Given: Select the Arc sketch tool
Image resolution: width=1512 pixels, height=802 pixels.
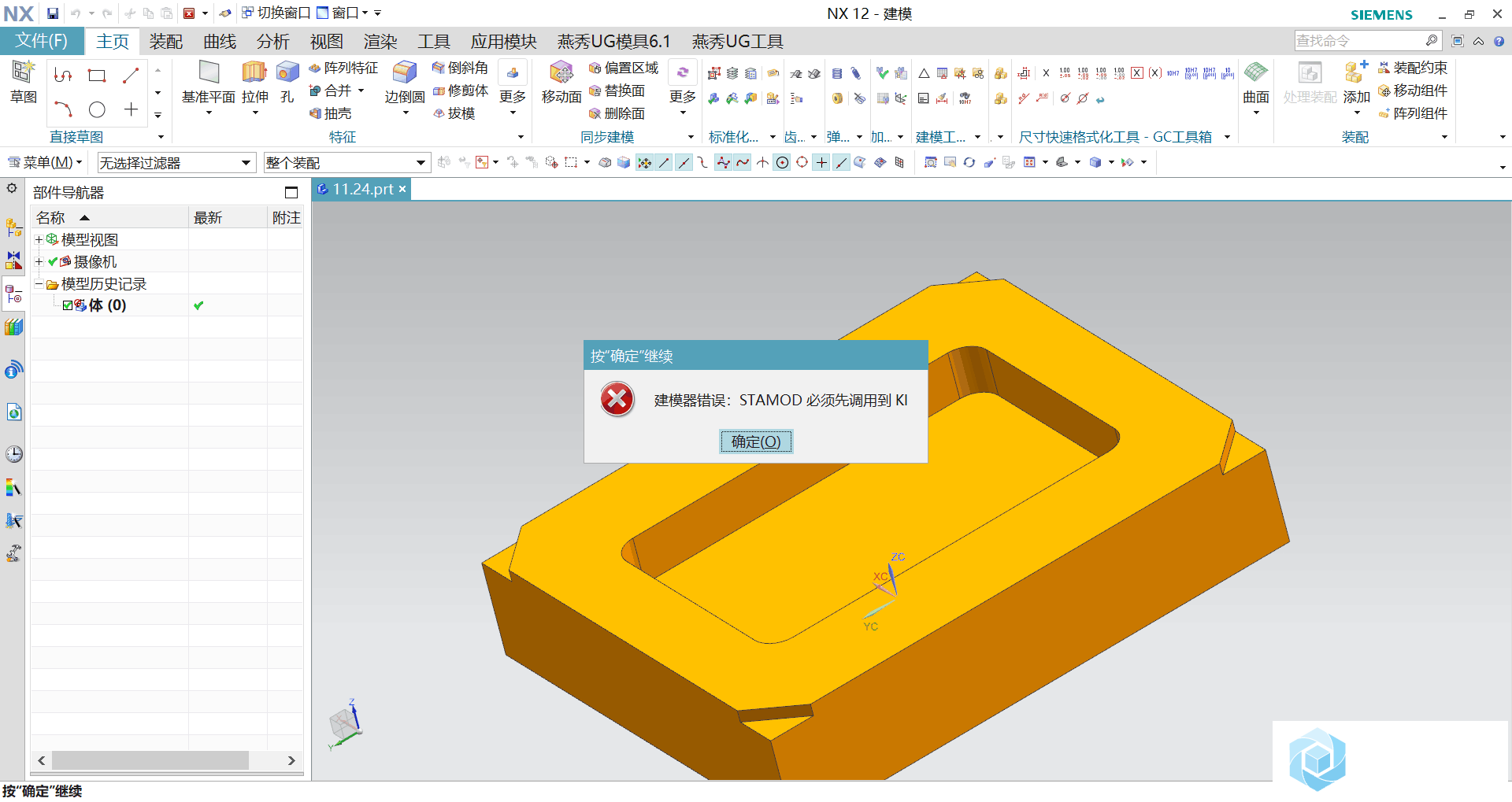Looking at the screenshot, I should 63,109.
